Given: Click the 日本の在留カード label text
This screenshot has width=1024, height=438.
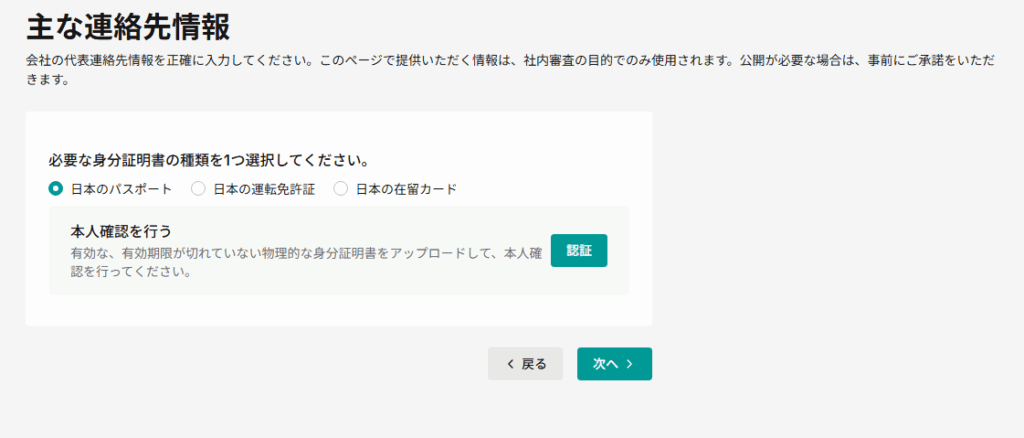Looking at the screenshot, I should click(x=406, y=189).
